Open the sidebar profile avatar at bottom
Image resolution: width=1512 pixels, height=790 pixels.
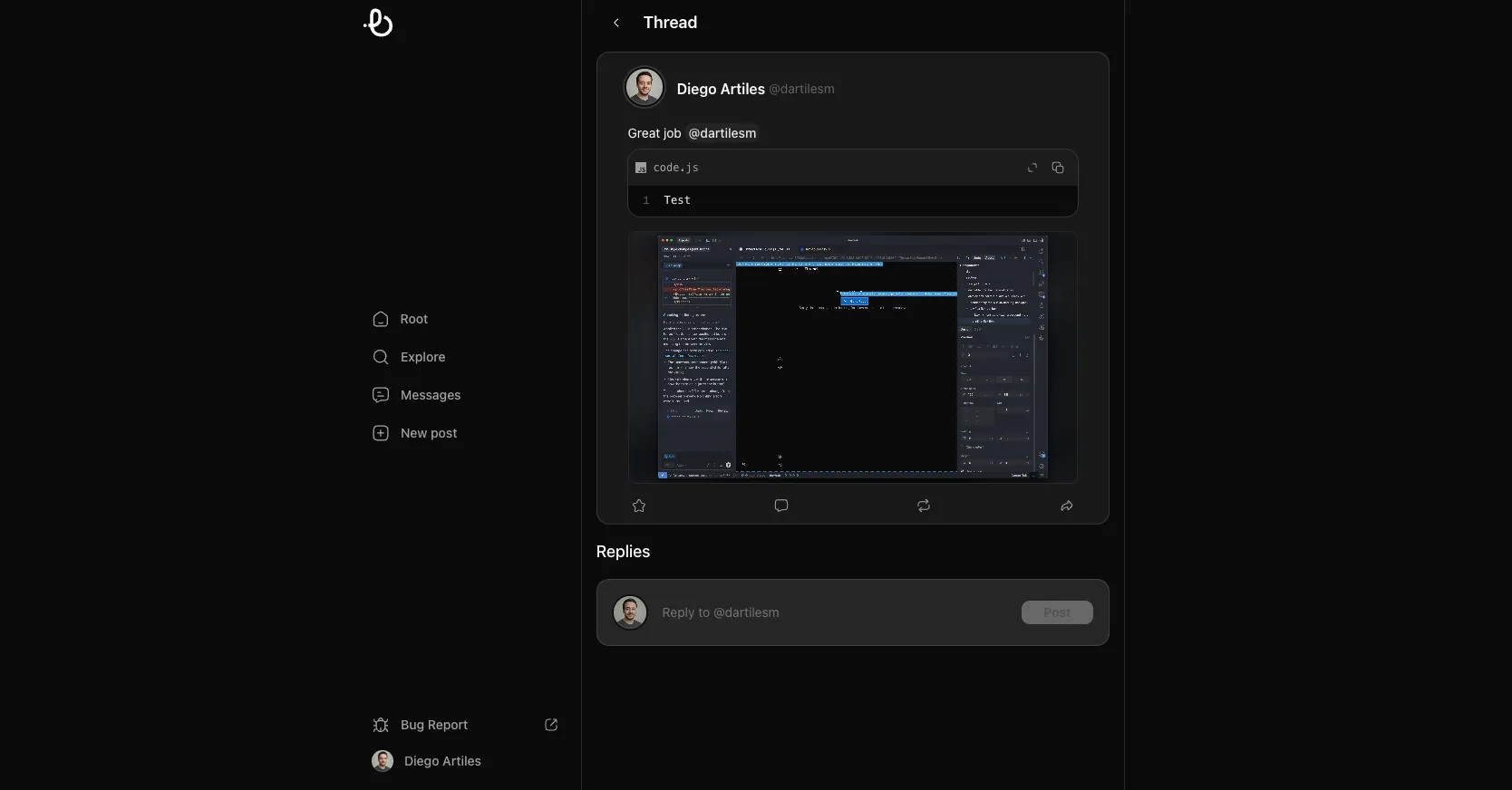click(x=383, y=761)
